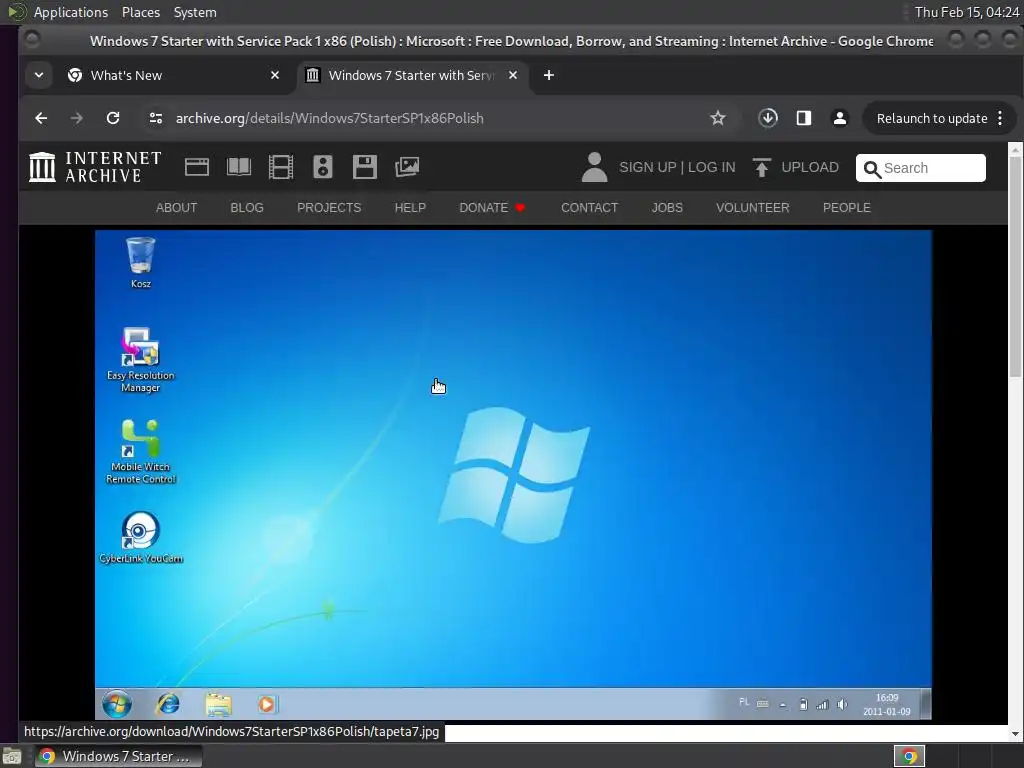The width and height of the screenshot is (1024, 768).
Task: Open the Images media icon
Action: click(x=407, y=167)
